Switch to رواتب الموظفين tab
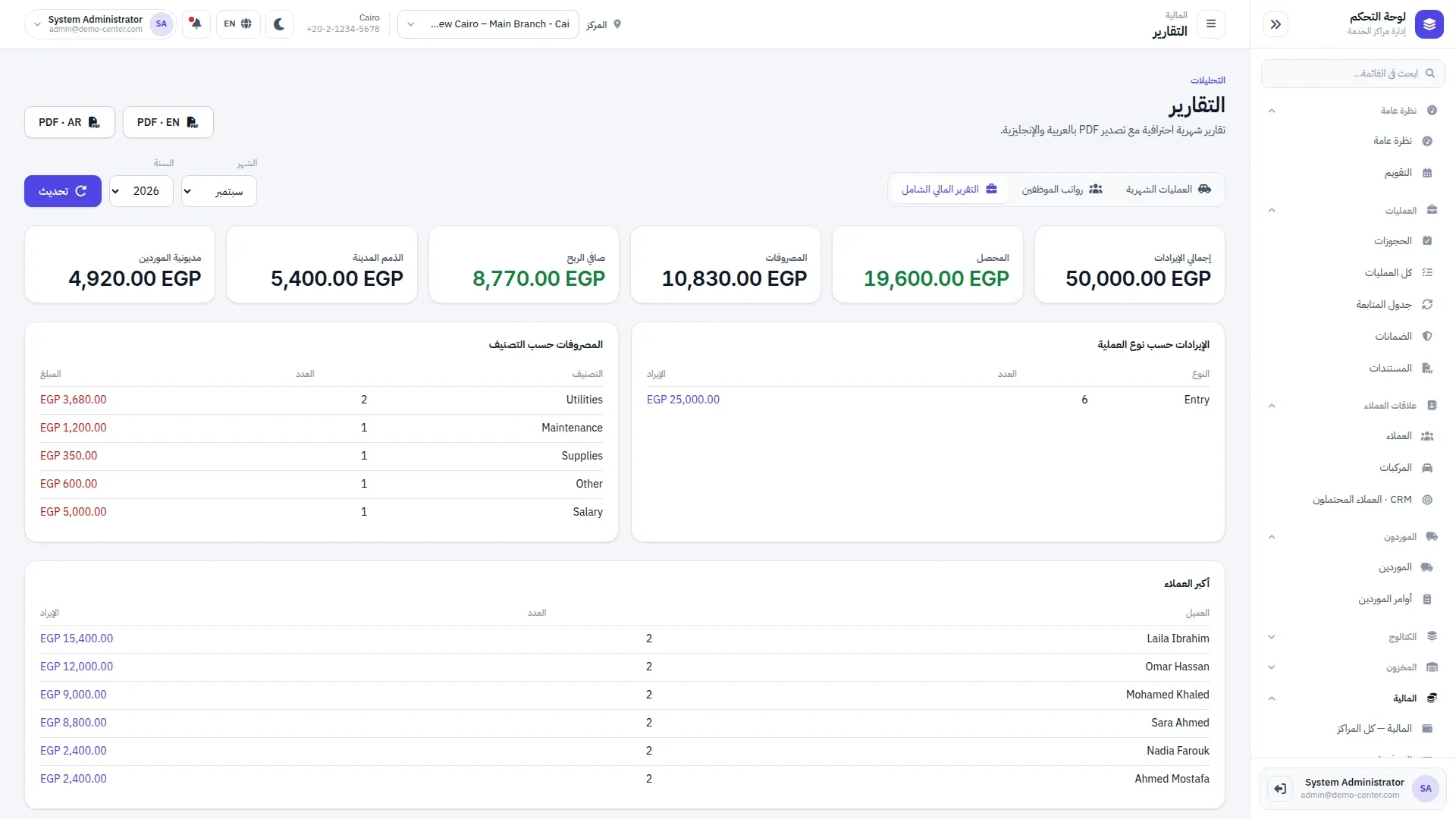1456x819 pixels. click(1062, 190)
